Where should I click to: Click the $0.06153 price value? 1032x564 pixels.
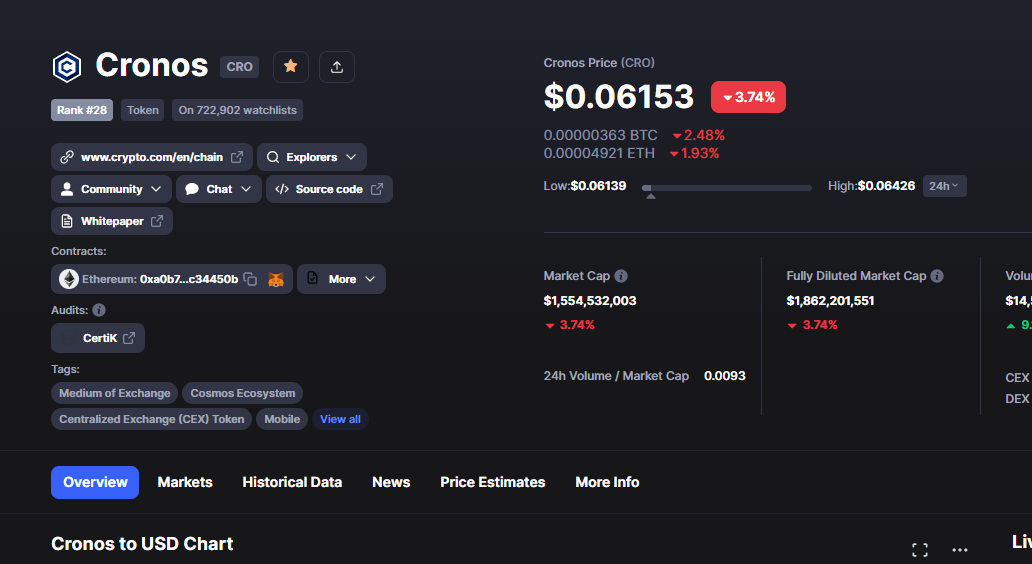[x=619, y=97]
